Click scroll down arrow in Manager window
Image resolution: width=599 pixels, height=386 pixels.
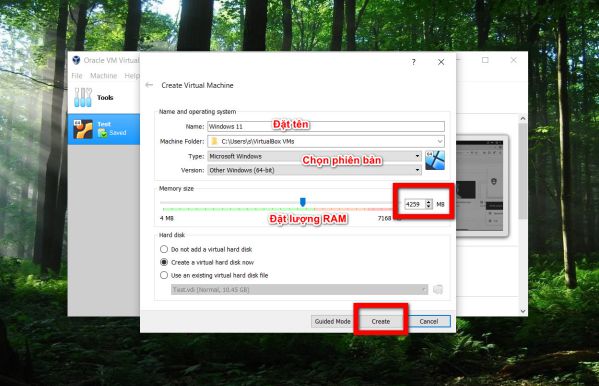pyautogui.click(x=523, y=311)
